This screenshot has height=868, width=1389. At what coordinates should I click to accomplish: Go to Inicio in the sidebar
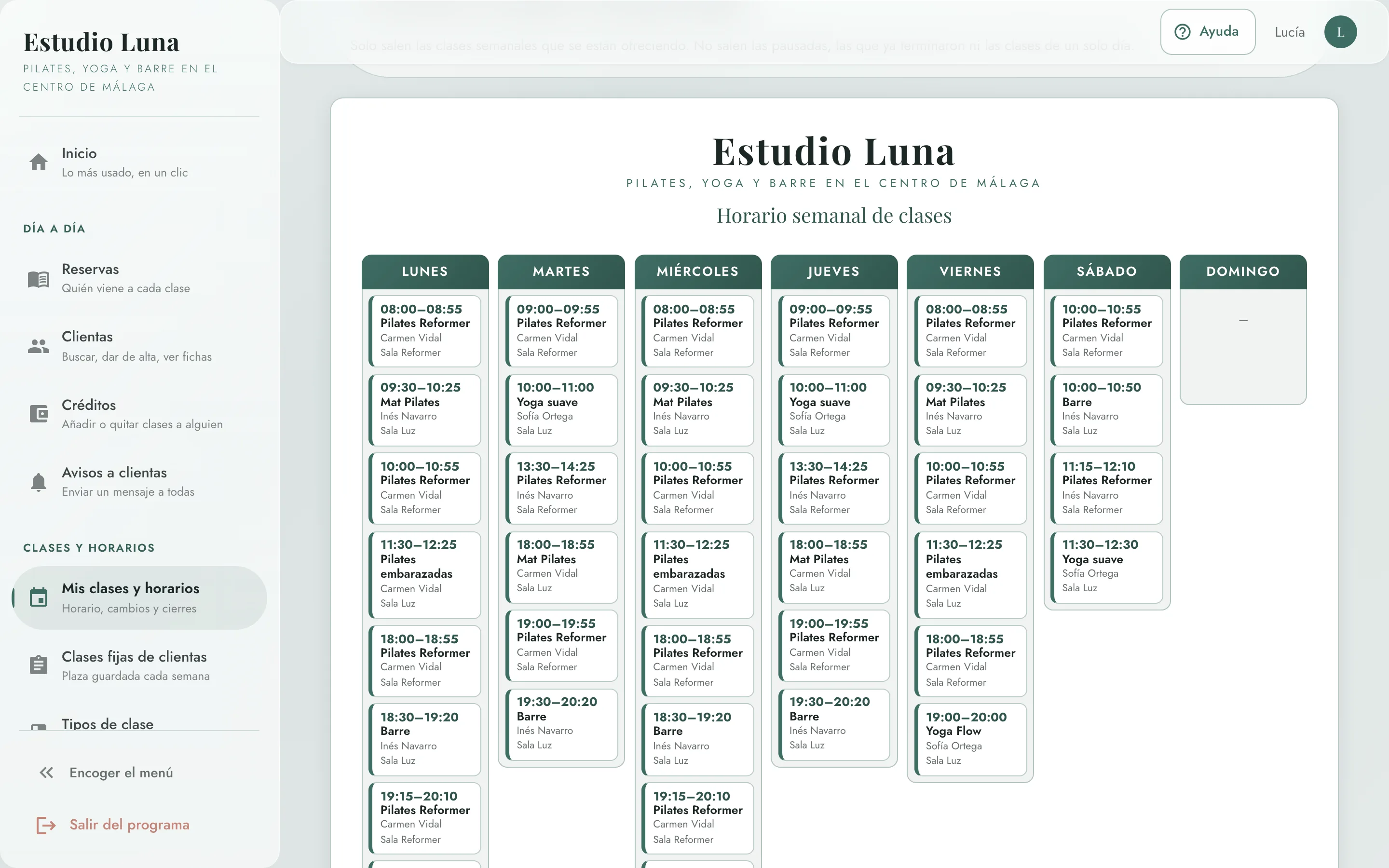139,163
